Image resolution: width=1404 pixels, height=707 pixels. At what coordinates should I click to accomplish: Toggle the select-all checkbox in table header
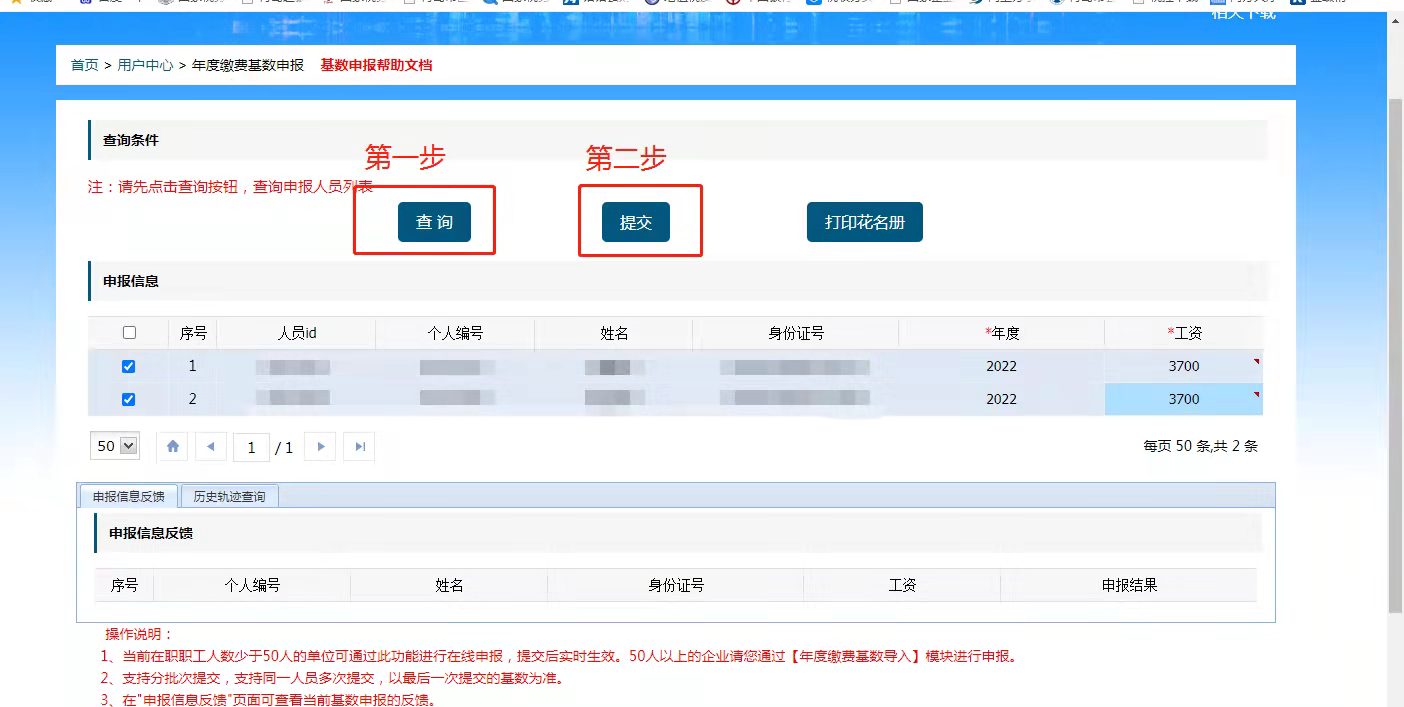point(128,333)
